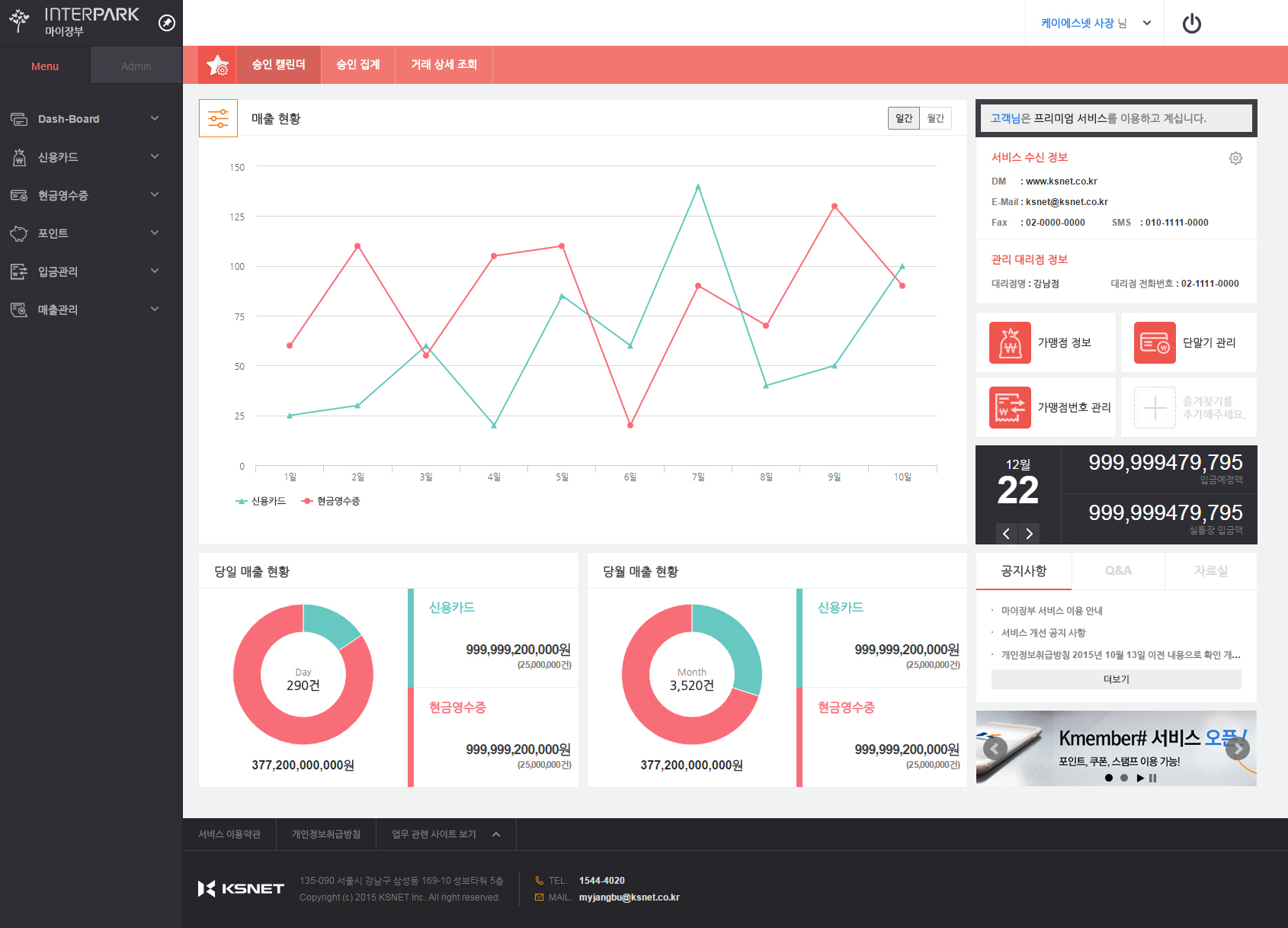Click the Dash-Board sidebar icon
The image size is (1288, 928).
[19, 119]
